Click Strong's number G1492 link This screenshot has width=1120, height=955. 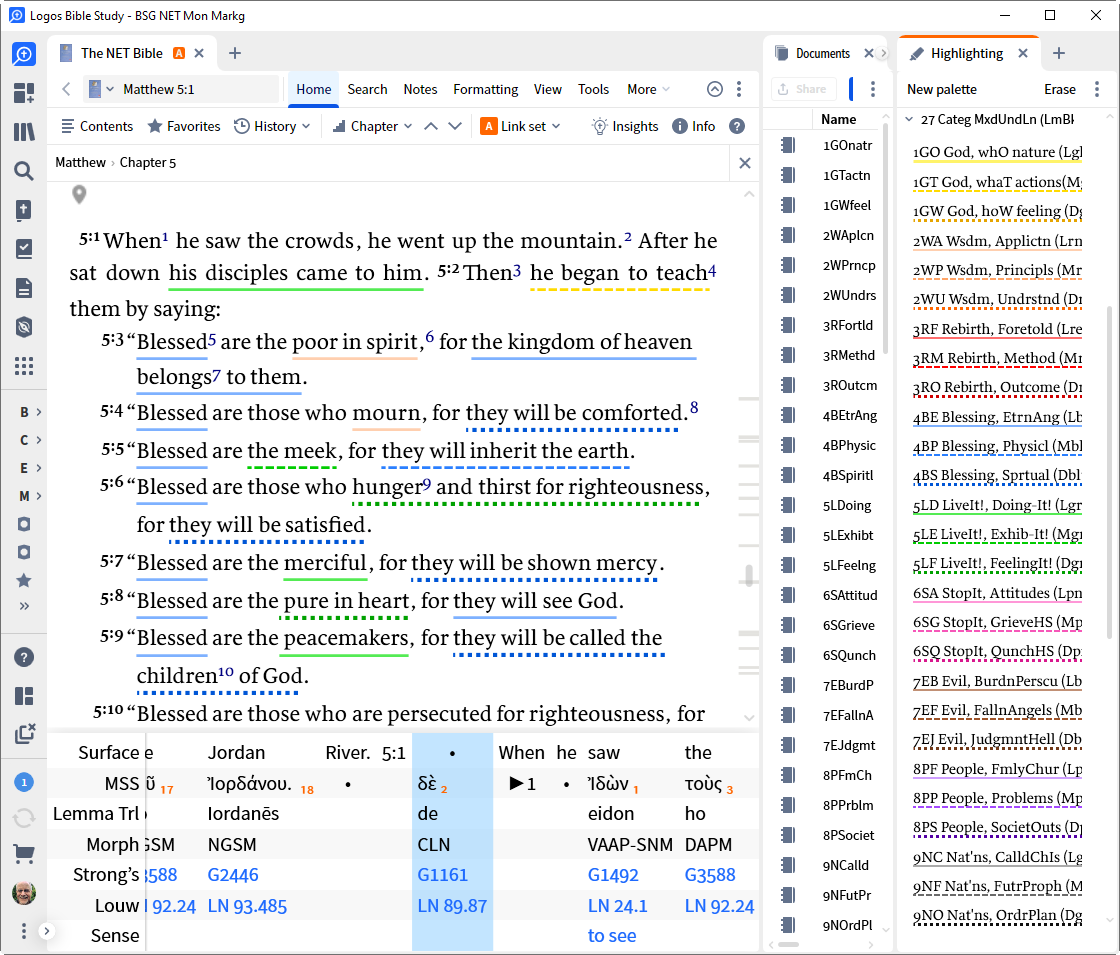612,875
